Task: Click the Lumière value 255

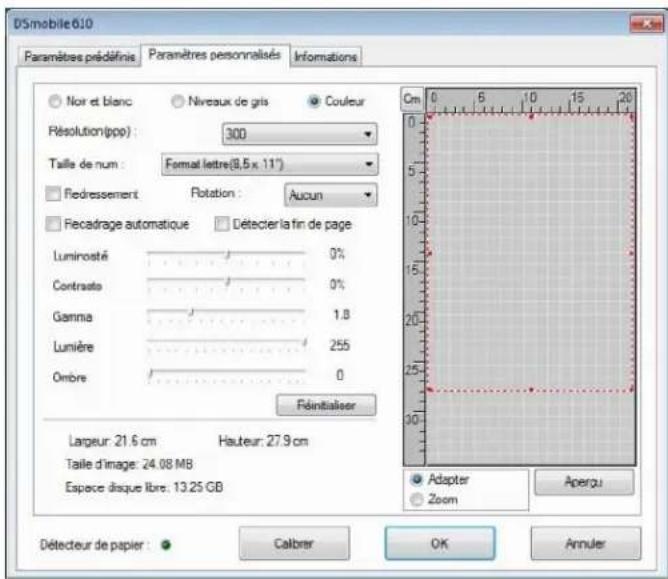Action: tap(340, 345)
